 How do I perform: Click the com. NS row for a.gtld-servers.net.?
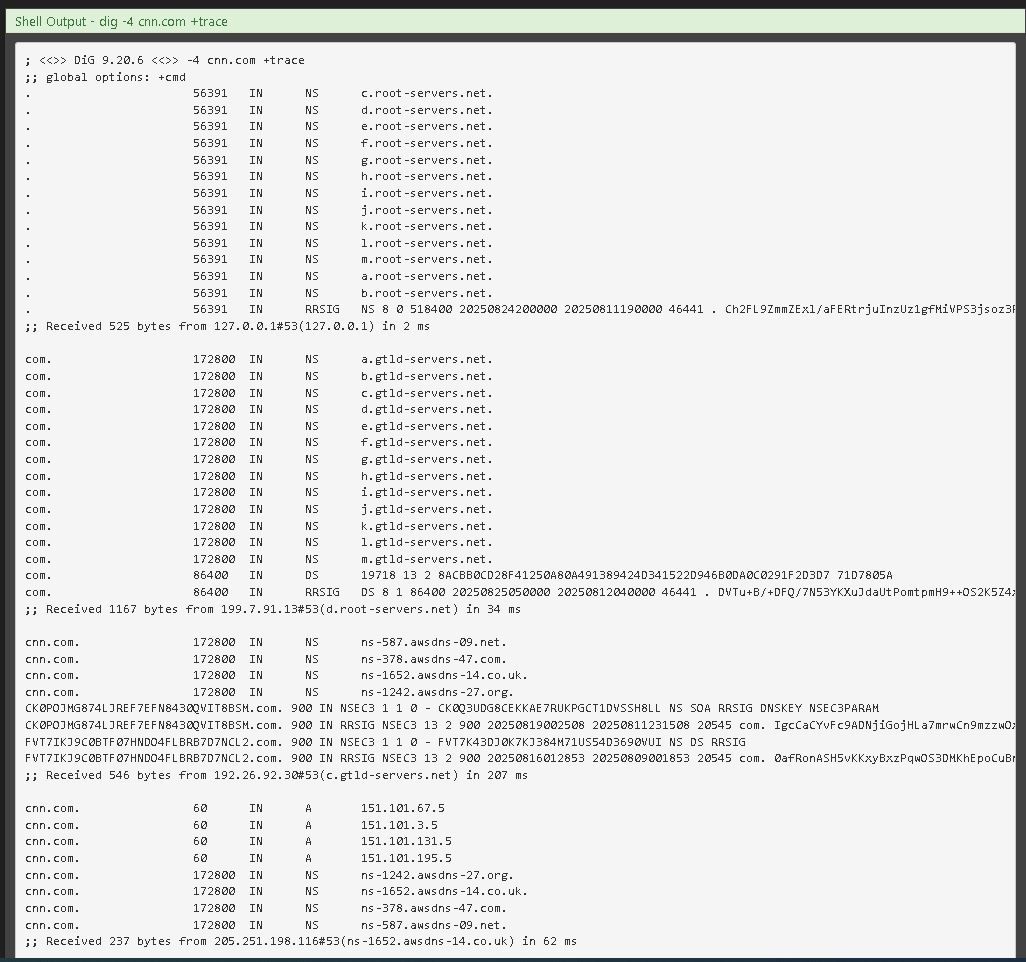(x=259, y=360)
